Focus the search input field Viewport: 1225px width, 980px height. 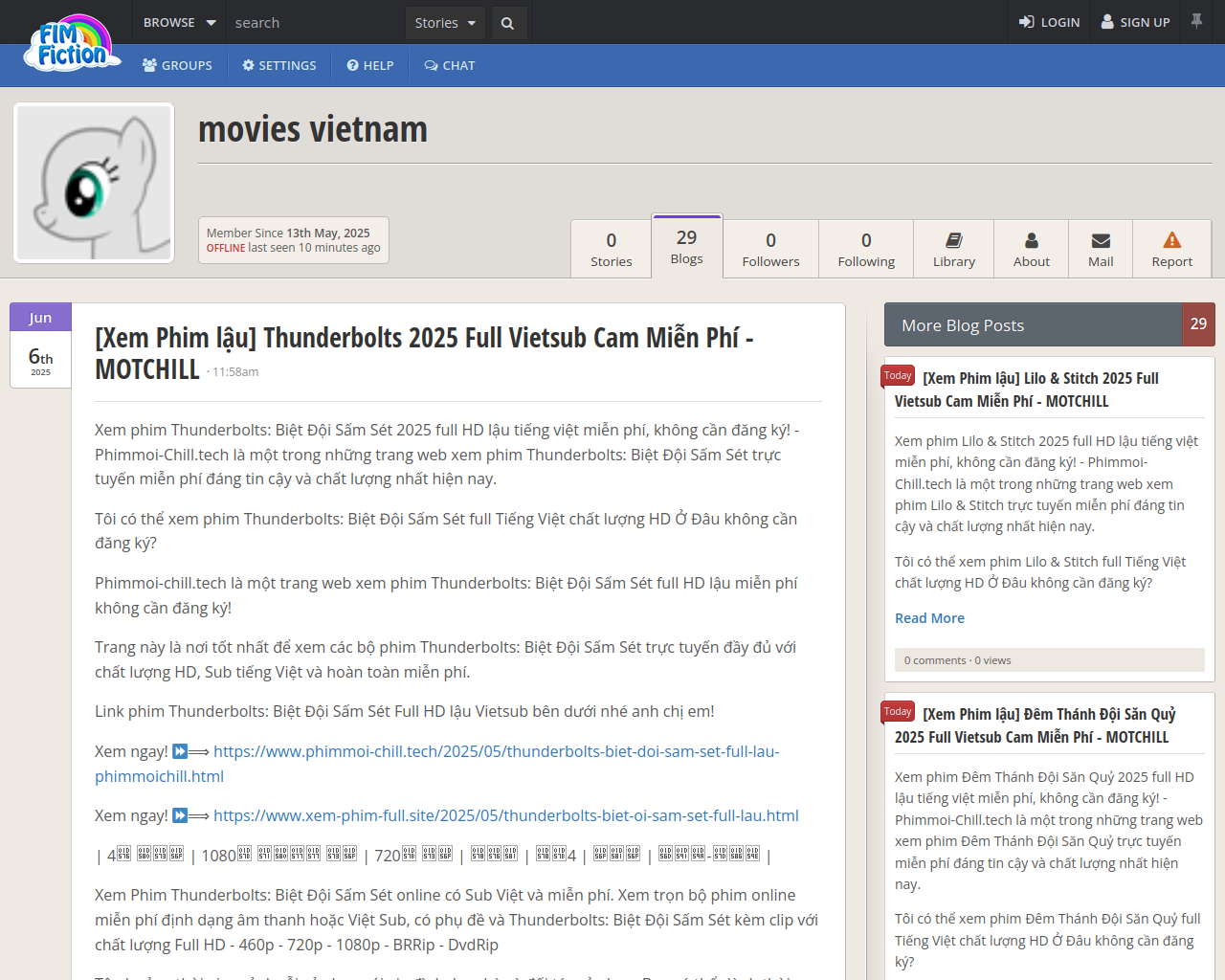pos(315,22)
